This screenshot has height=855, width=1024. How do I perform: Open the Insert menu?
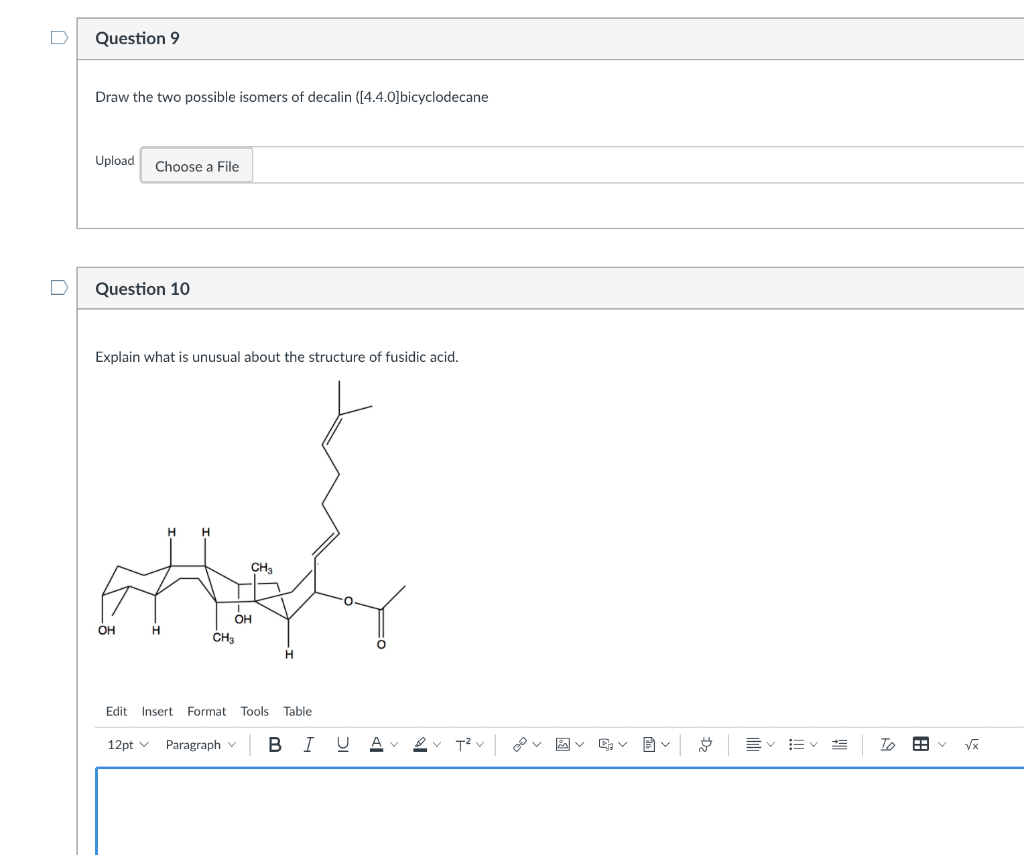[x=157, y=711]
